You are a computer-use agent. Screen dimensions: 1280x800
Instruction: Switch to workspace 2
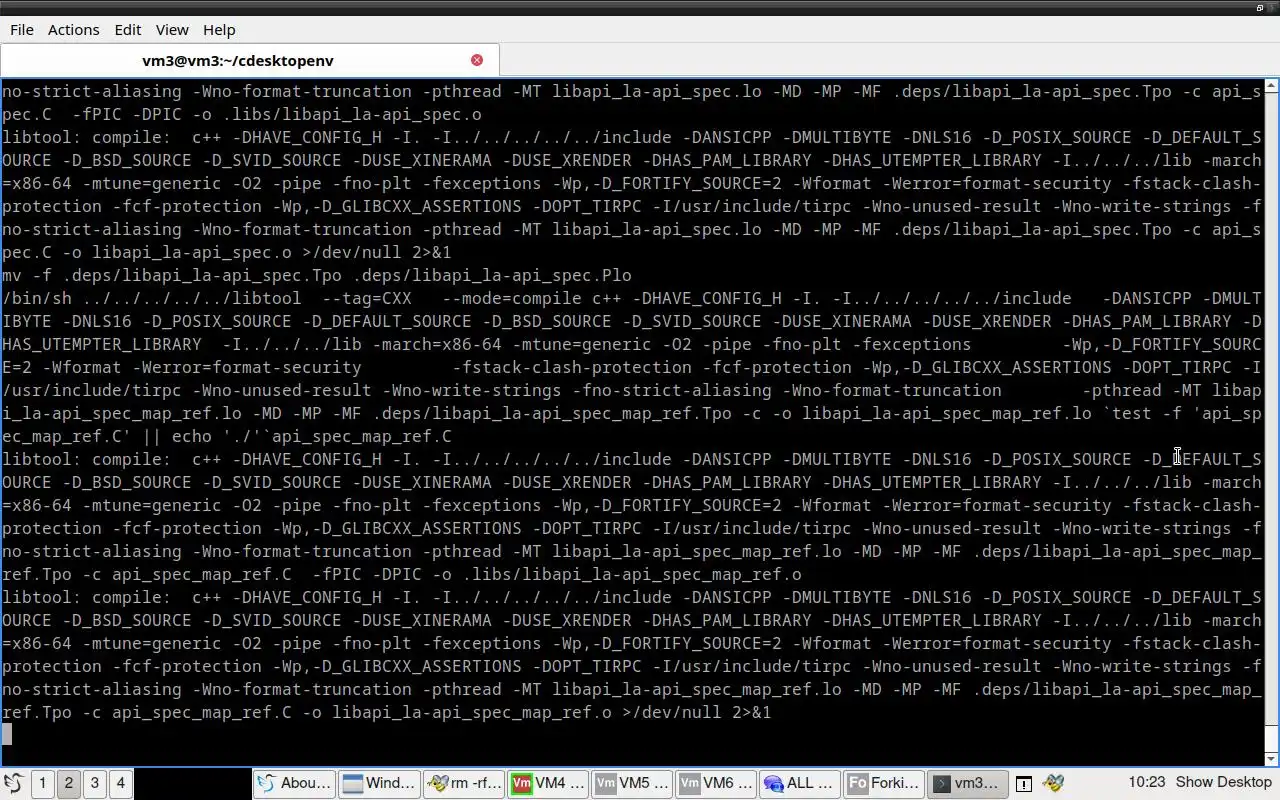click(x=68, y=783)
